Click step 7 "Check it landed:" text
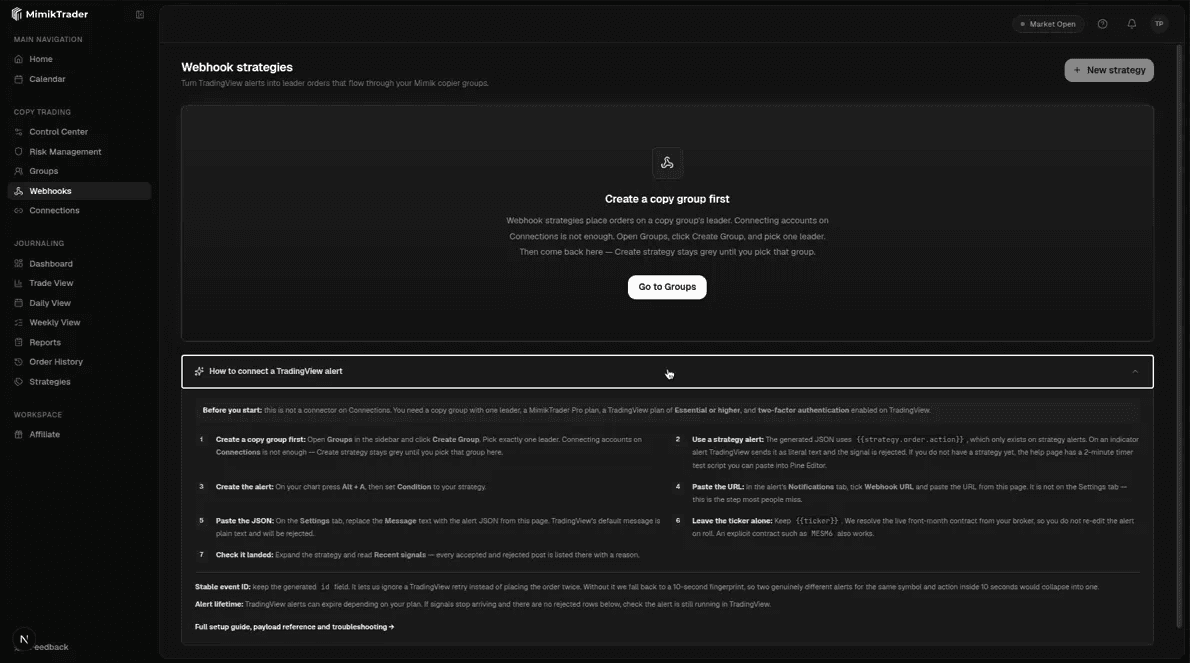This screenshot has width=1190, height=663. (x=427, y=555)
